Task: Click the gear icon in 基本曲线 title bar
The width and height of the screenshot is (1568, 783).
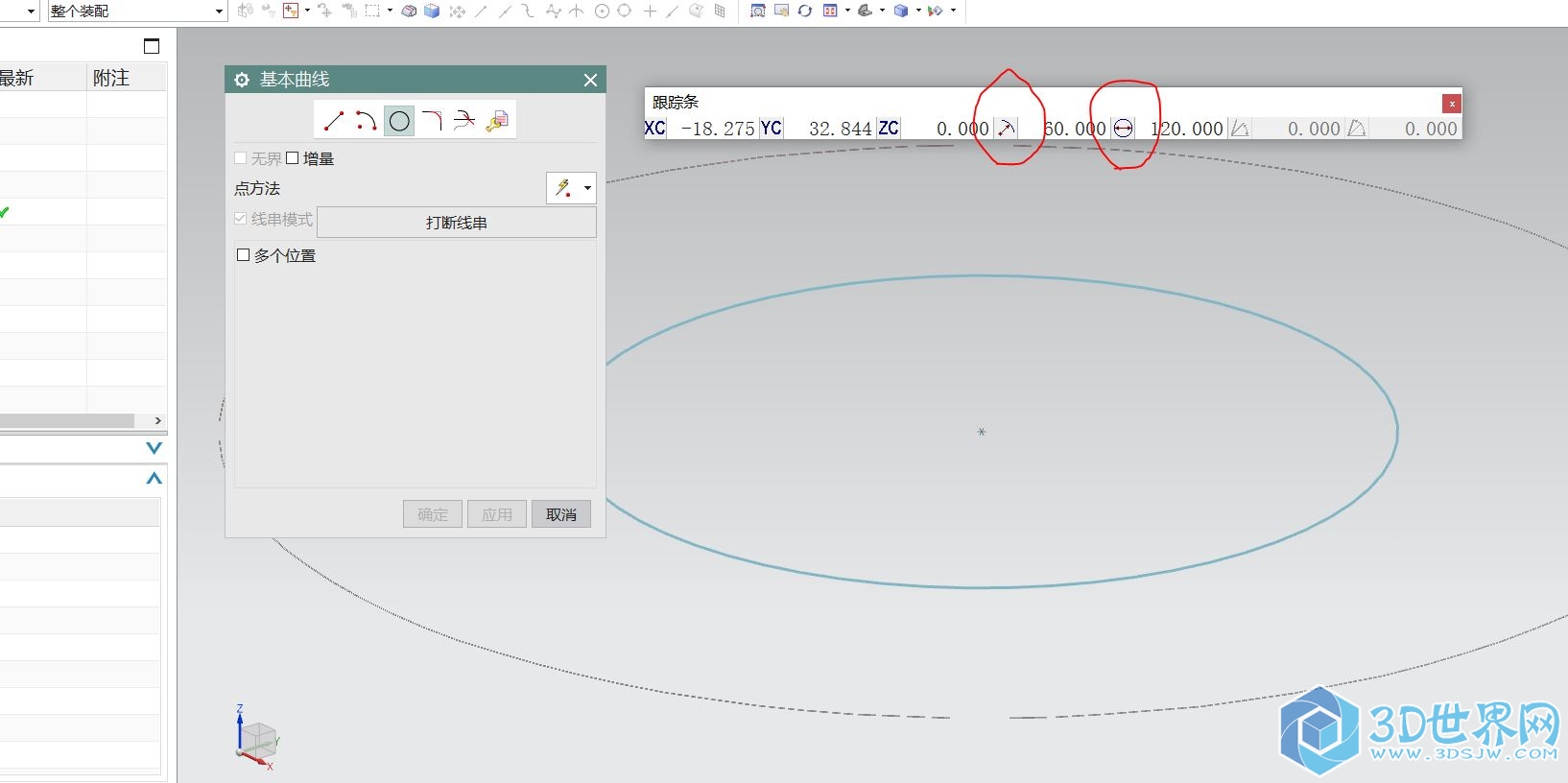Action: 242,80
